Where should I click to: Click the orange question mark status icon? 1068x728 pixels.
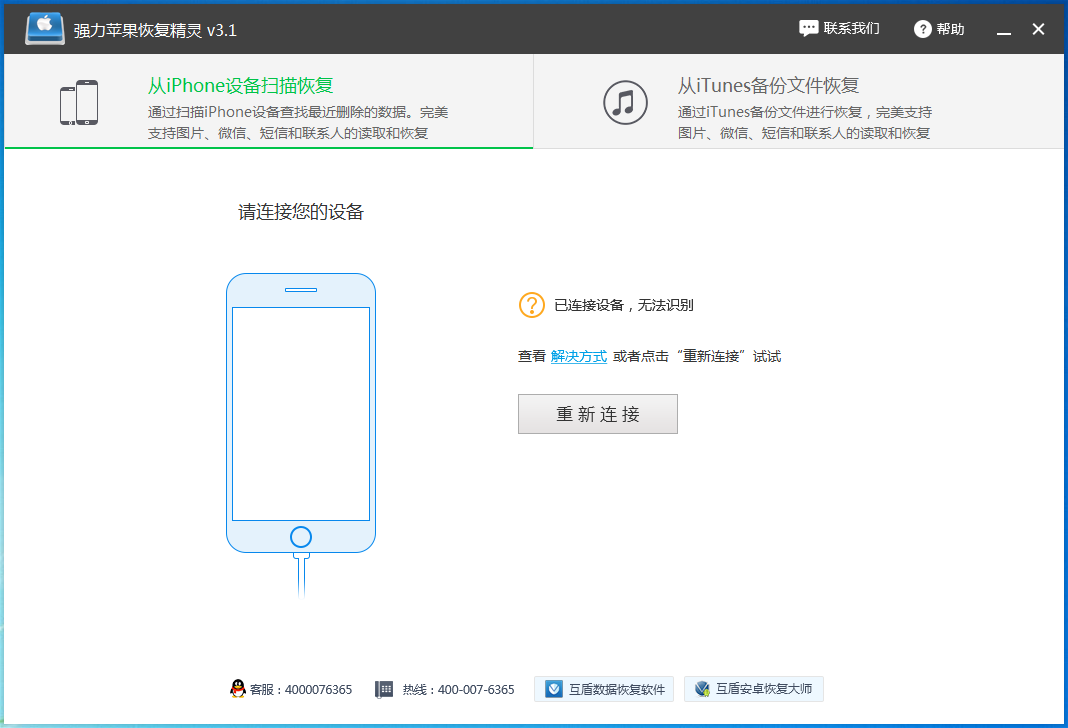[532, 305]
